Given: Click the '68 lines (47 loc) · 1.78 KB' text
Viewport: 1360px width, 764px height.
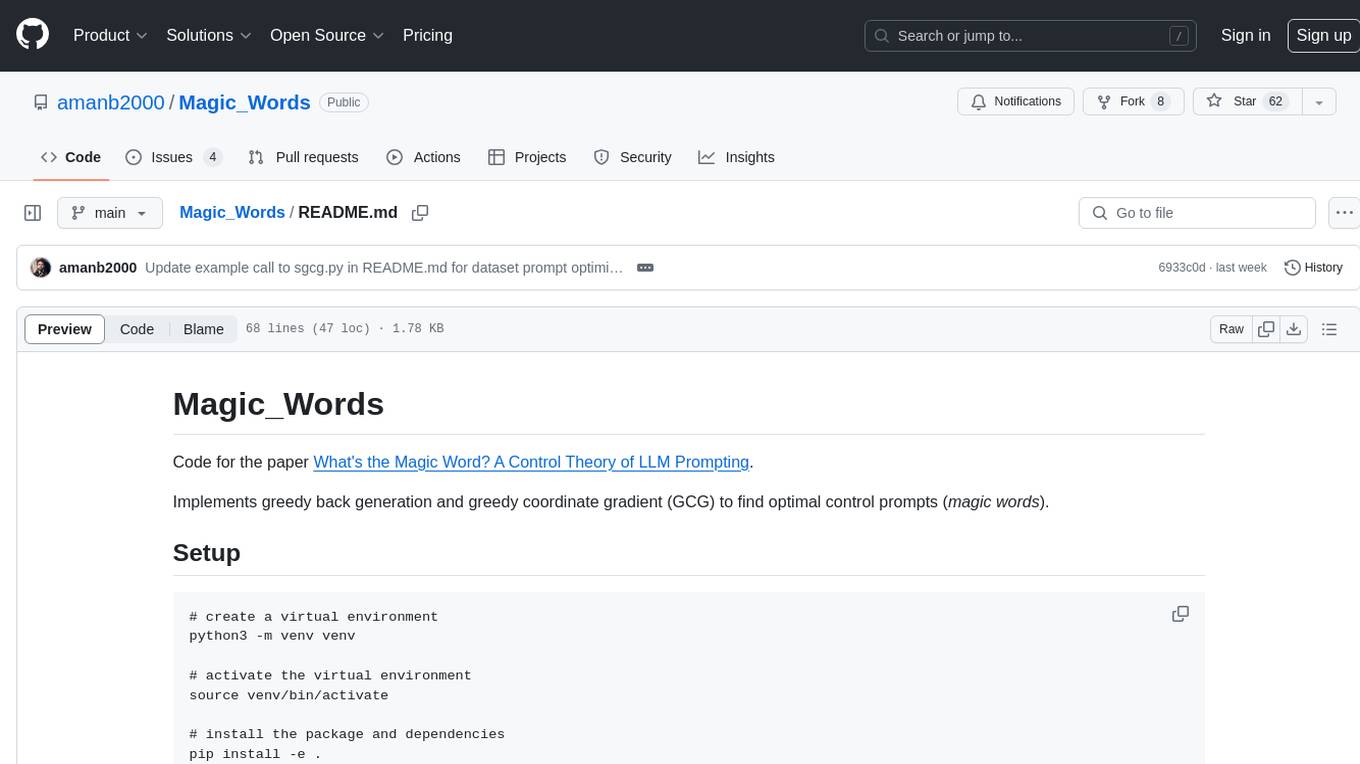Looking at the screenshot, I should tap(344, 329).
